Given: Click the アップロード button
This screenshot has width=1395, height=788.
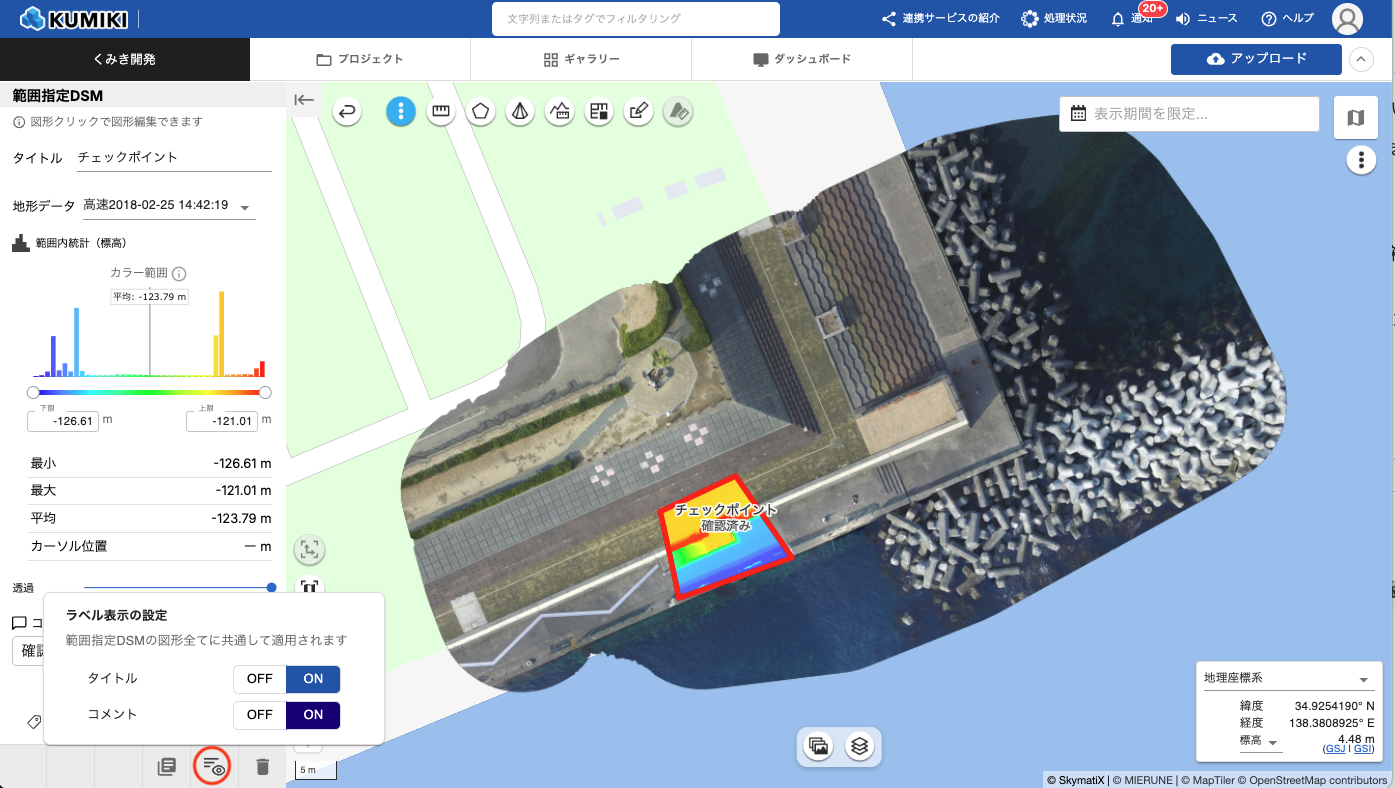Looking at the screenshot, I should 1256,59.
